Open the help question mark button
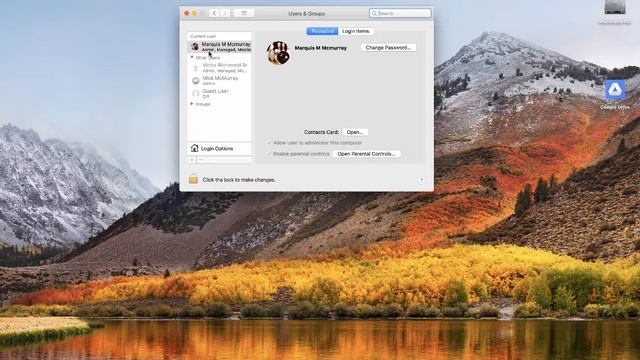The image size is (640, 360). pos(421,180)
